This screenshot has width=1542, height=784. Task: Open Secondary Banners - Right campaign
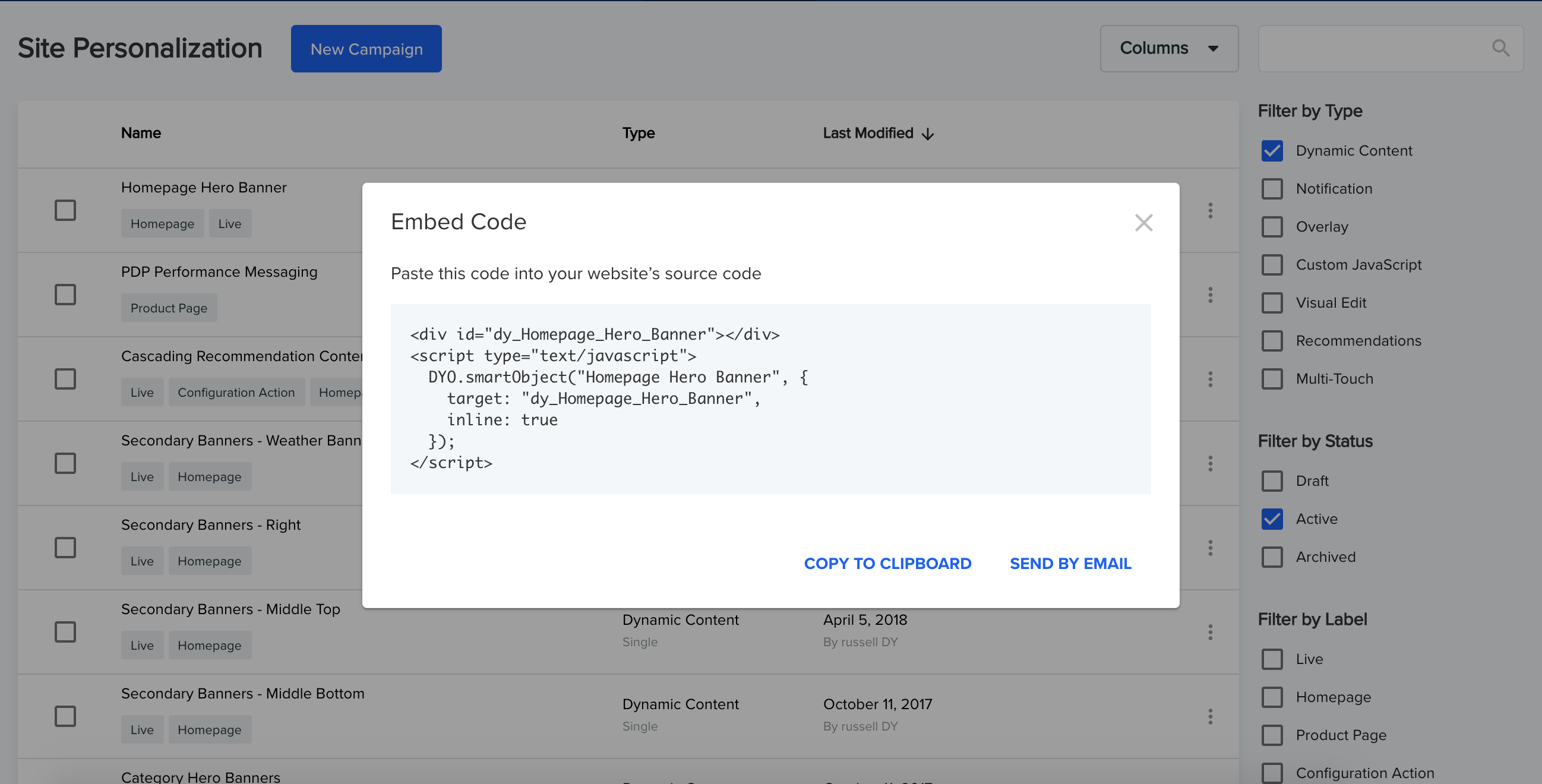pos(211,525)
